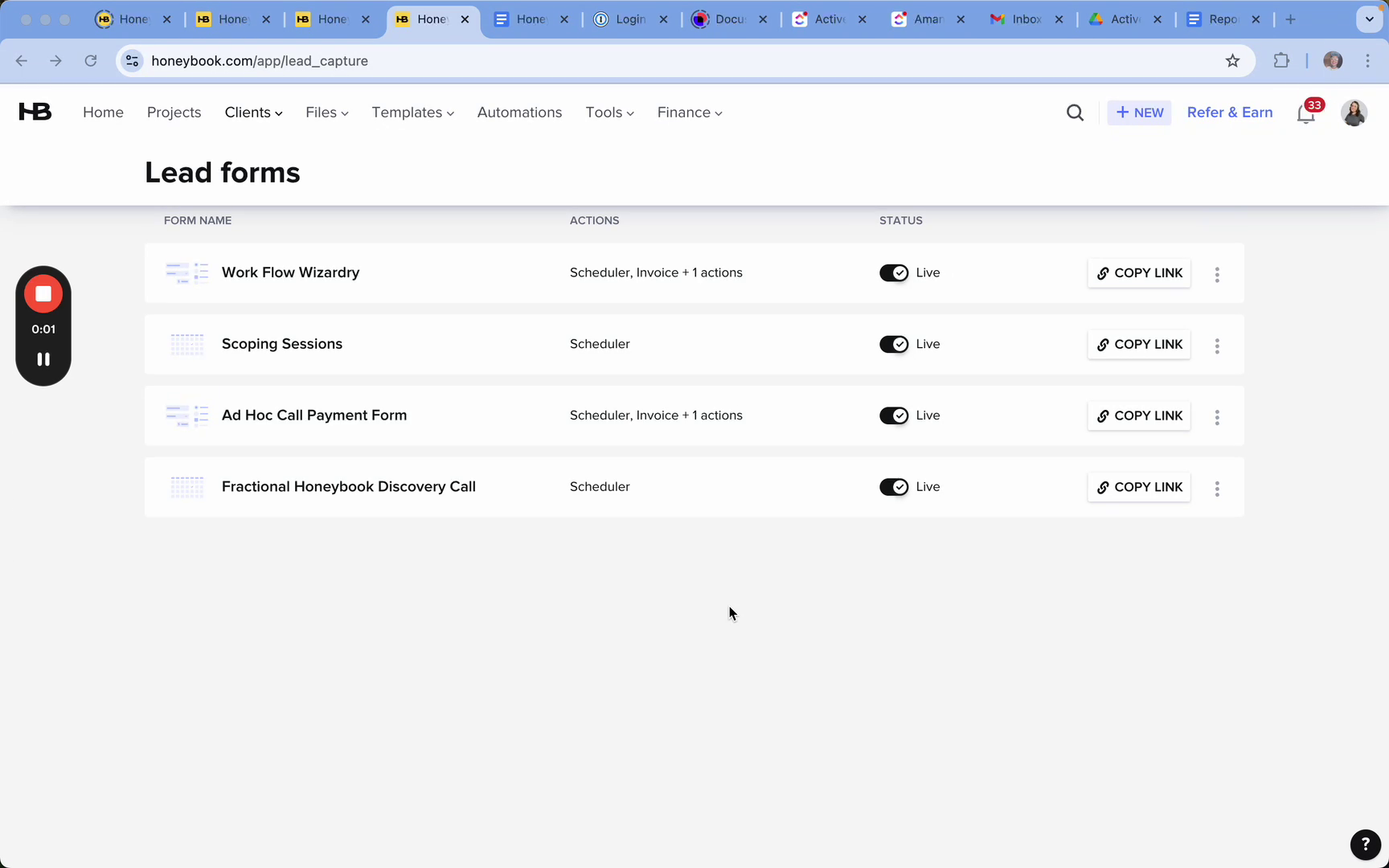1389x868 pixels.
Task: Toggle Ad Hoc Call Payment Form status
Action: pos(894,416)
